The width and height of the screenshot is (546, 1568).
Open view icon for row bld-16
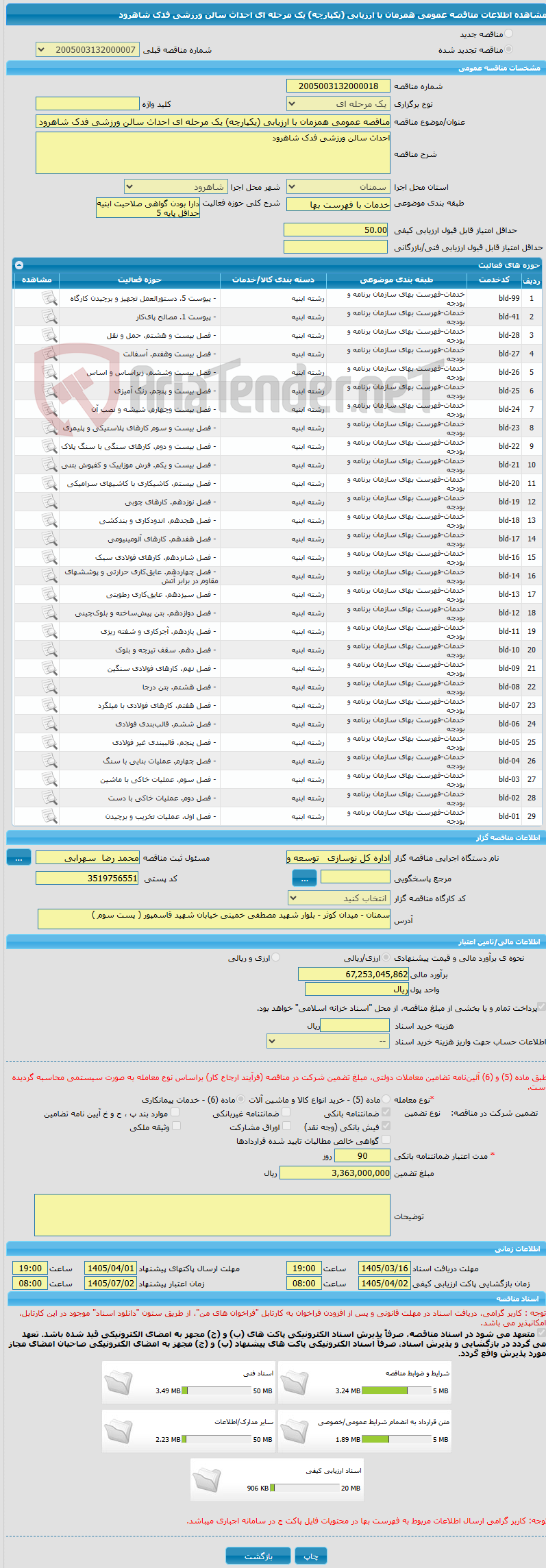pyautogui.click(x=49, y=557)
